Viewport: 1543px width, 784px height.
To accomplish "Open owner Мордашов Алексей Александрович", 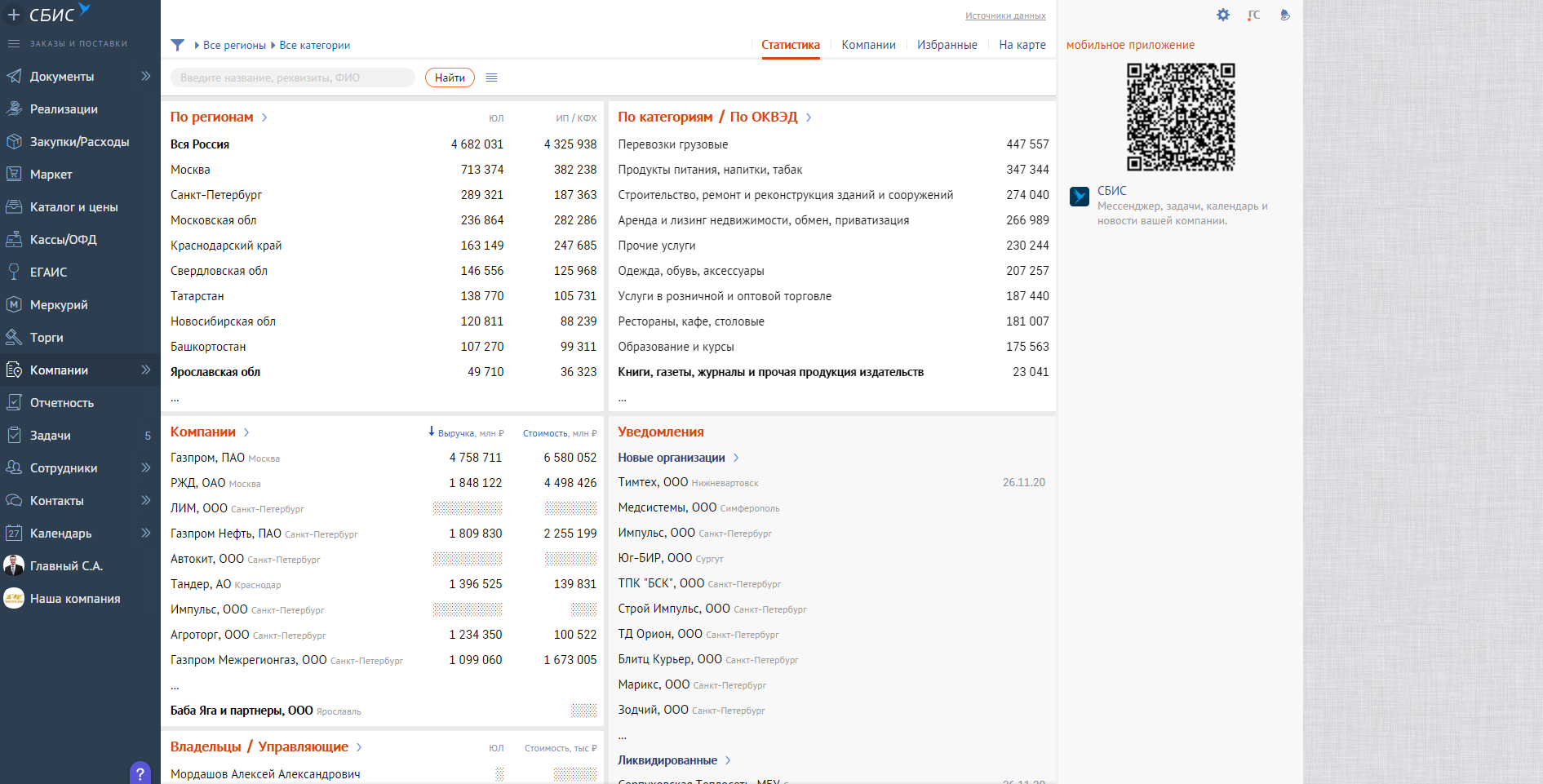I will pos(265,774).
